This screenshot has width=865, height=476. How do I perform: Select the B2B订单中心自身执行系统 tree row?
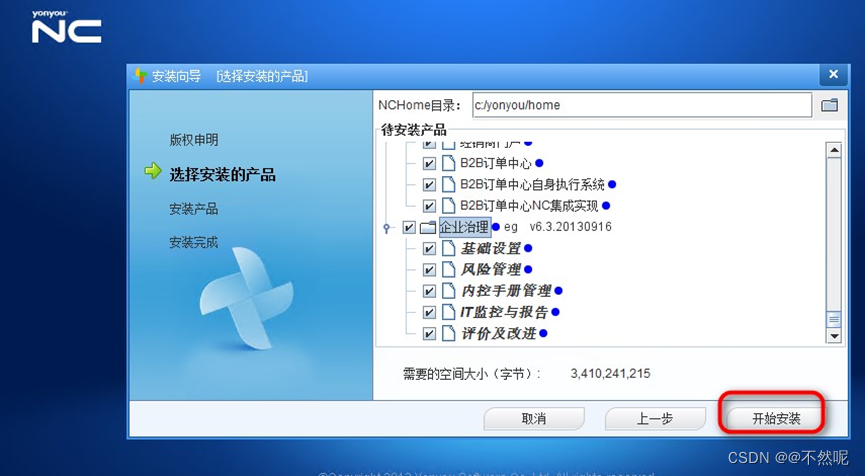coord(532,184)
